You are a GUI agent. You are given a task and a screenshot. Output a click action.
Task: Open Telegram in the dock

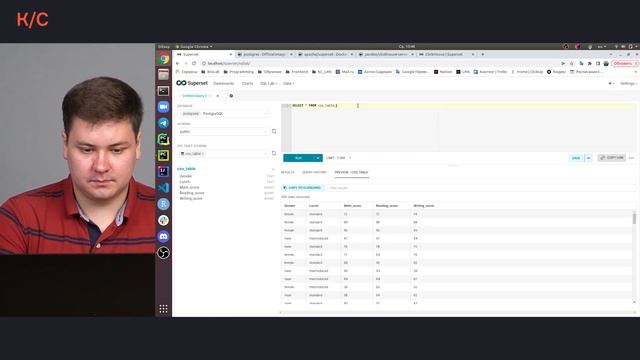164,123
